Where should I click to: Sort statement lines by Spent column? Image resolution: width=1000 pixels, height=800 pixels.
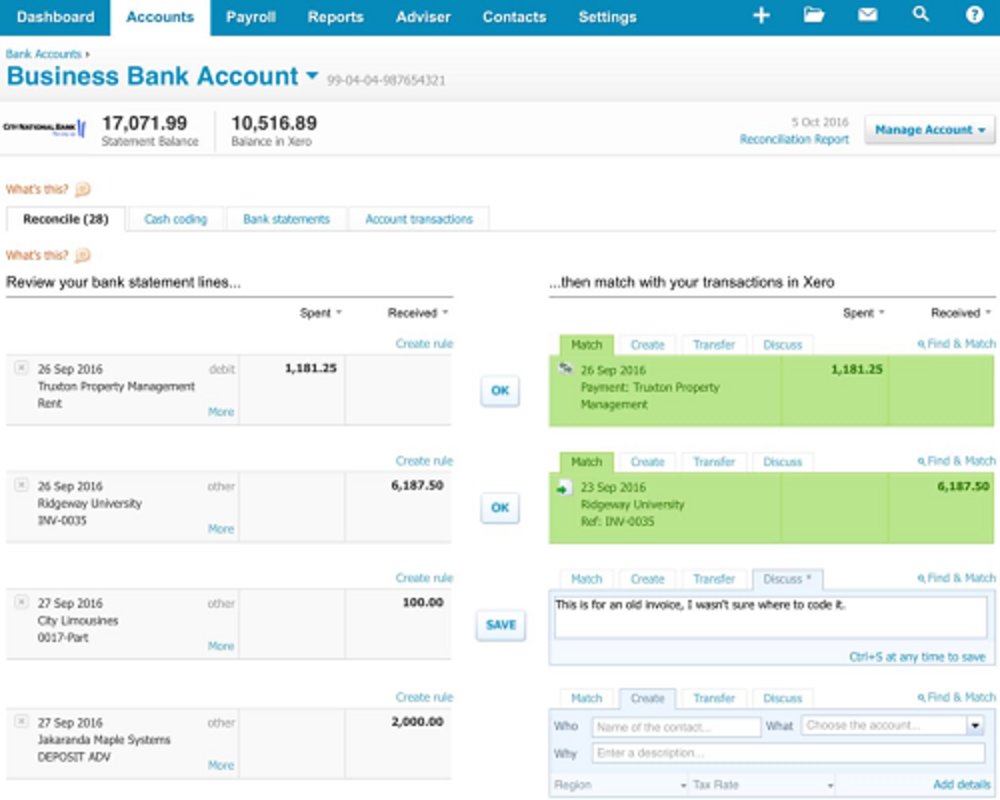point(321,313)
